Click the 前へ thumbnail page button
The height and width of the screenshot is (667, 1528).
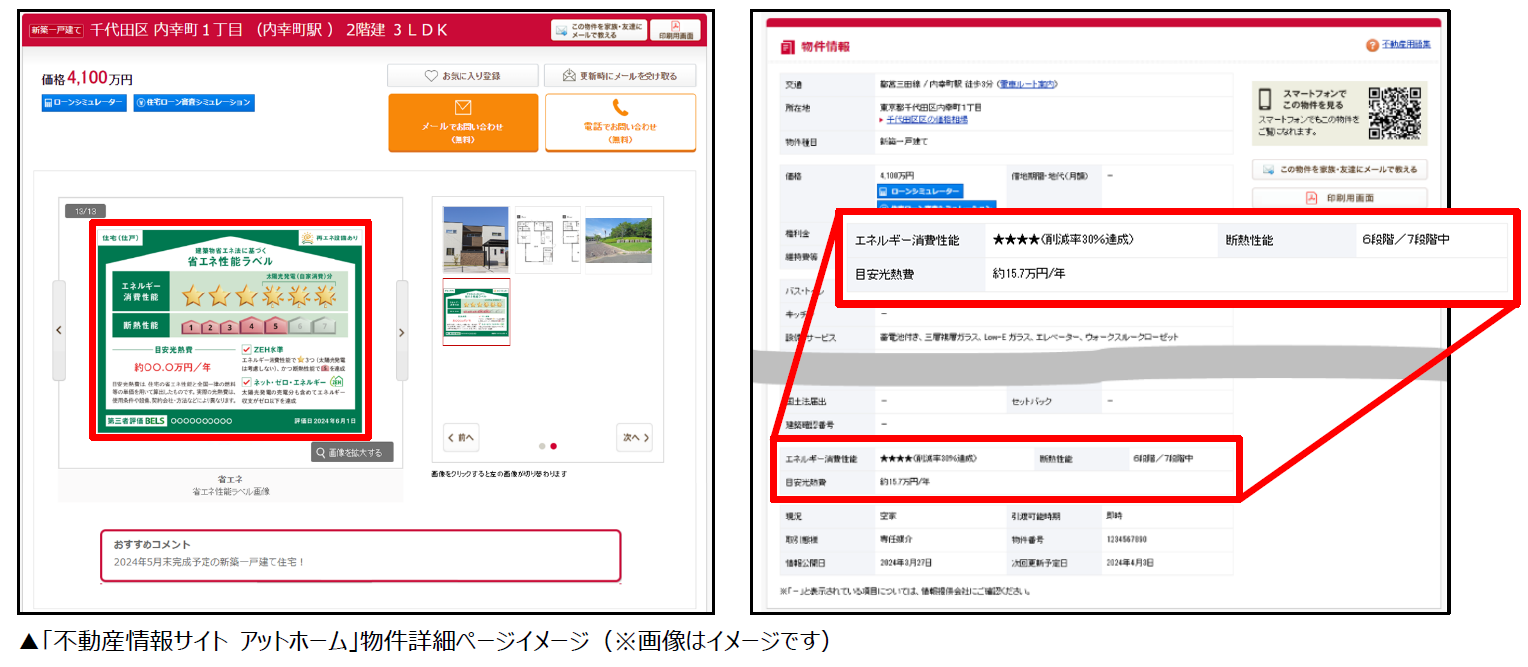pyautogui.click(x=461, y=437)
